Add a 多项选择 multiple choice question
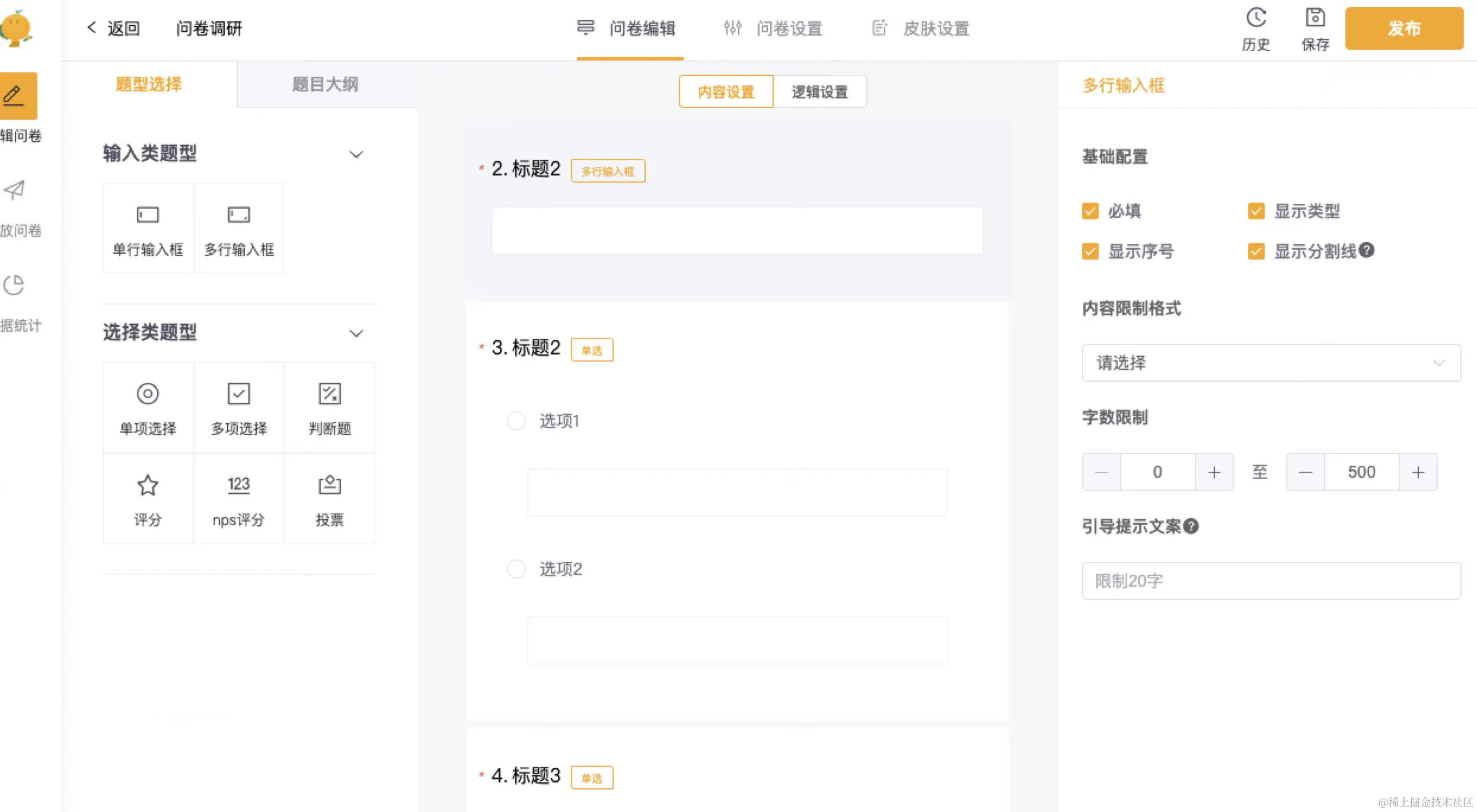 point(239,408)
